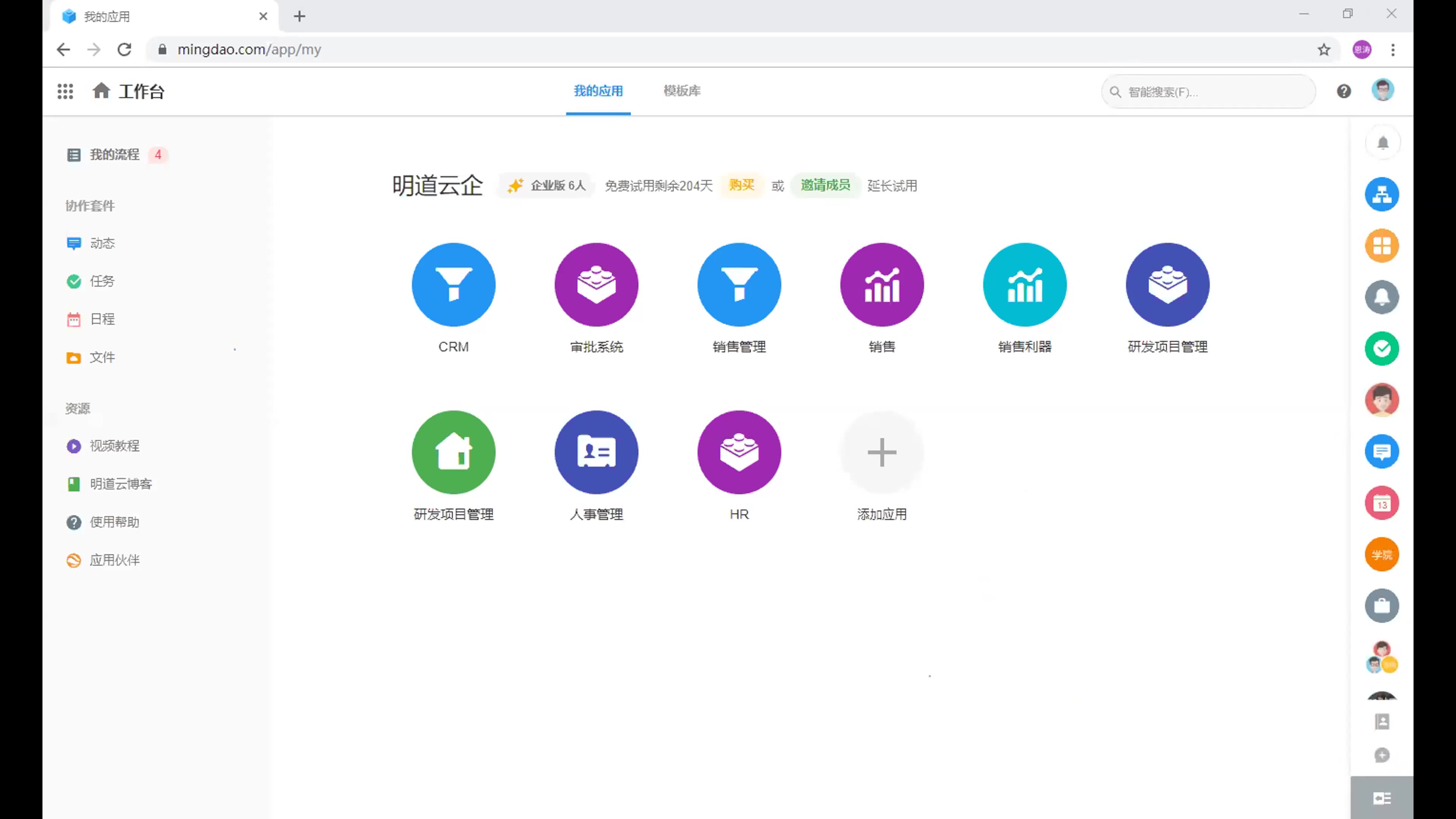Open the browser three-dot menu

1393,50
